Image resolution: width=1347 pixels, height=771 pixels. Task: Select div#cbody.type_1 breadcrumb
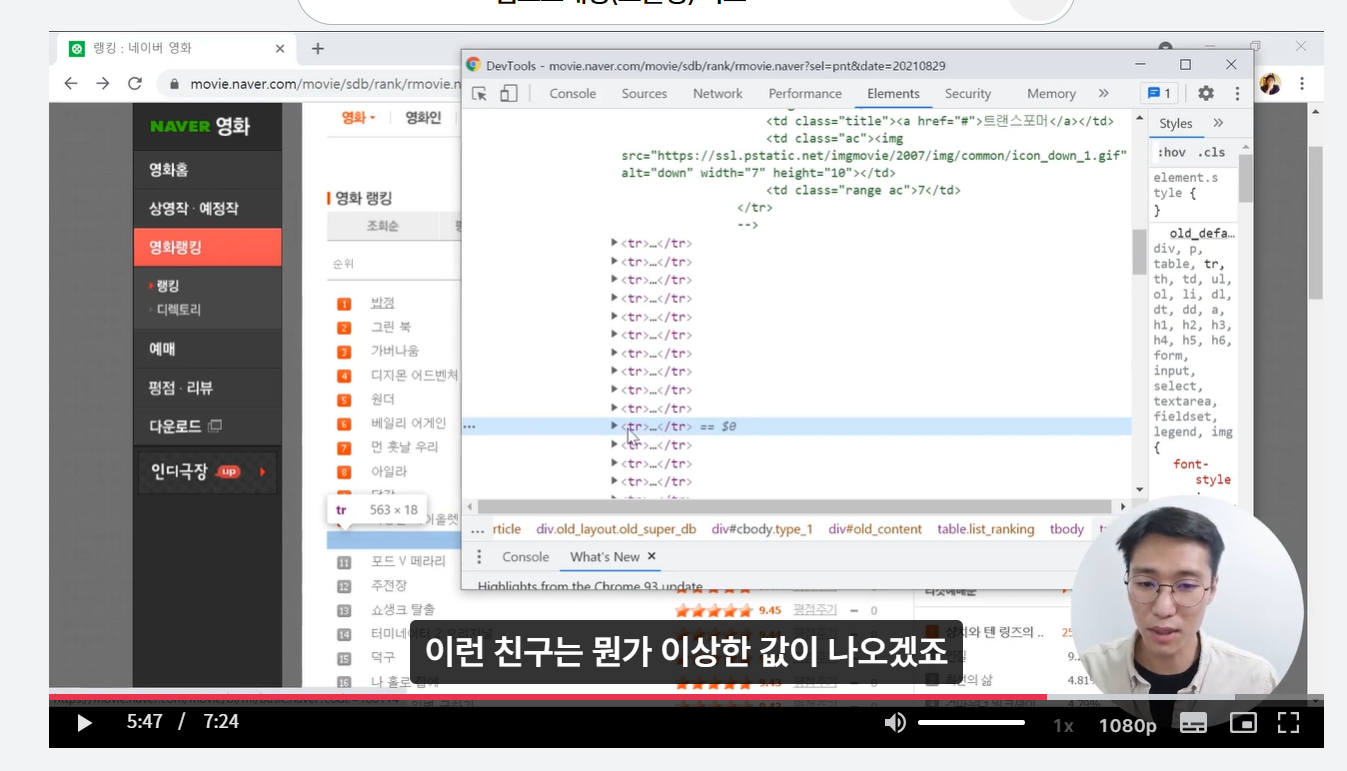(762, 529)
